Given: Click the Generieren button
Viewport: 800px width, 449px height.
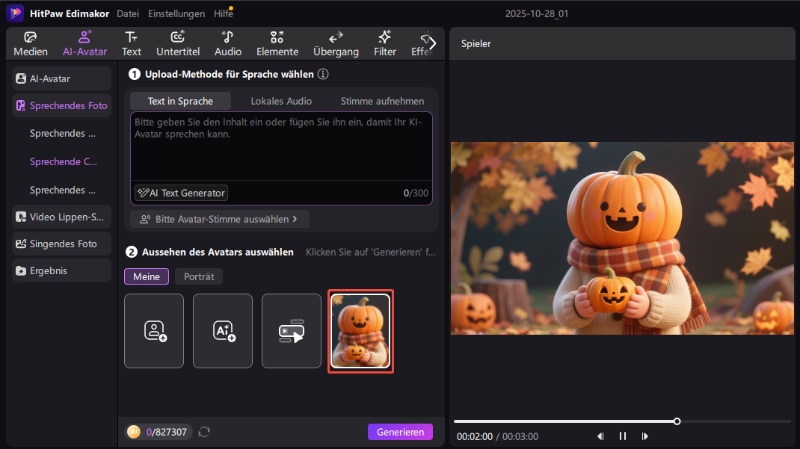Looking at the screenshot, I should pos(401,432).
